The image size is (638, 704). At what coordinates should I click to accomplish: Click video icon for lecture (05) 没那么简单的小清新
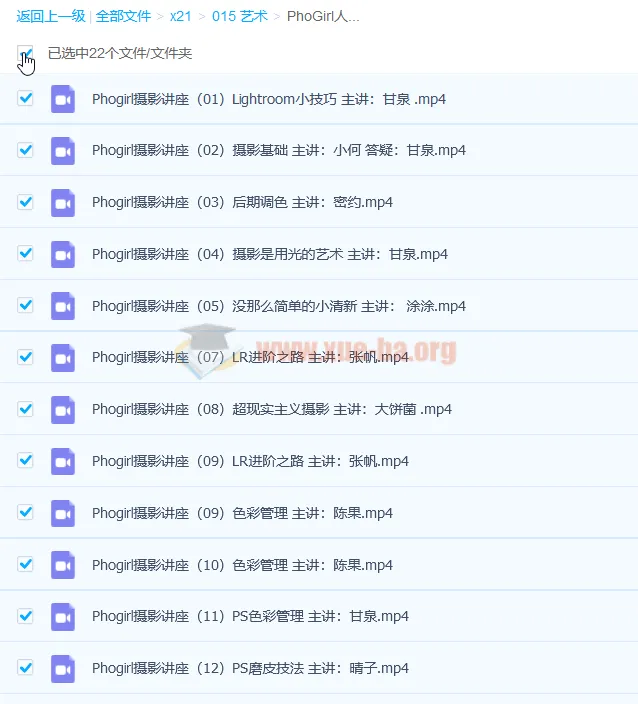pyautogui.click(x=63, y=306)
